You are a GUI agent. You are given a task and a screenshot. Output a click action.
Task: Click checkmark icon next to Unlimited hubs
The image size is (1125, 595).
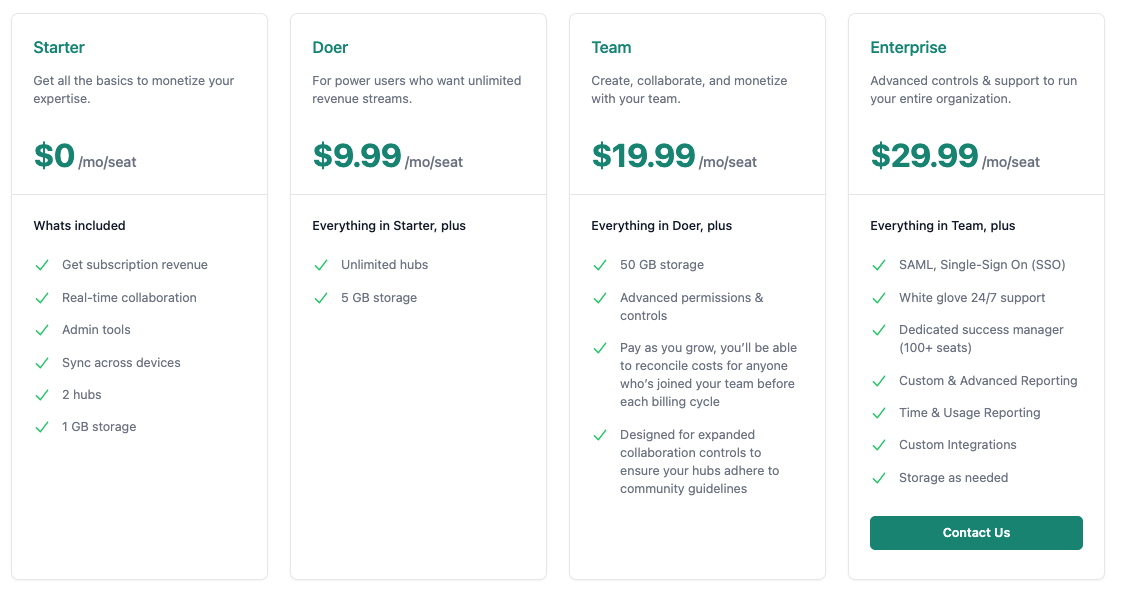321,265
